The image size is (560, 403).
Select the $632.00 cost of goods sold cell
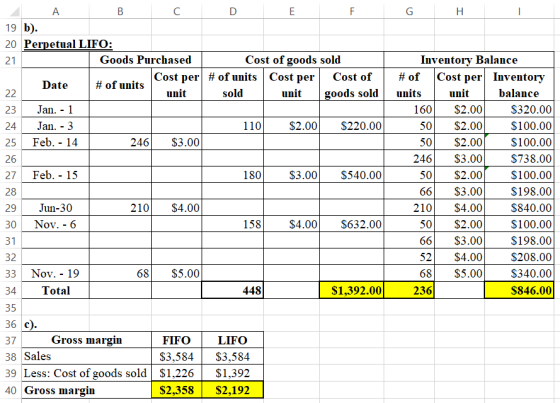[x=352, y=224]
